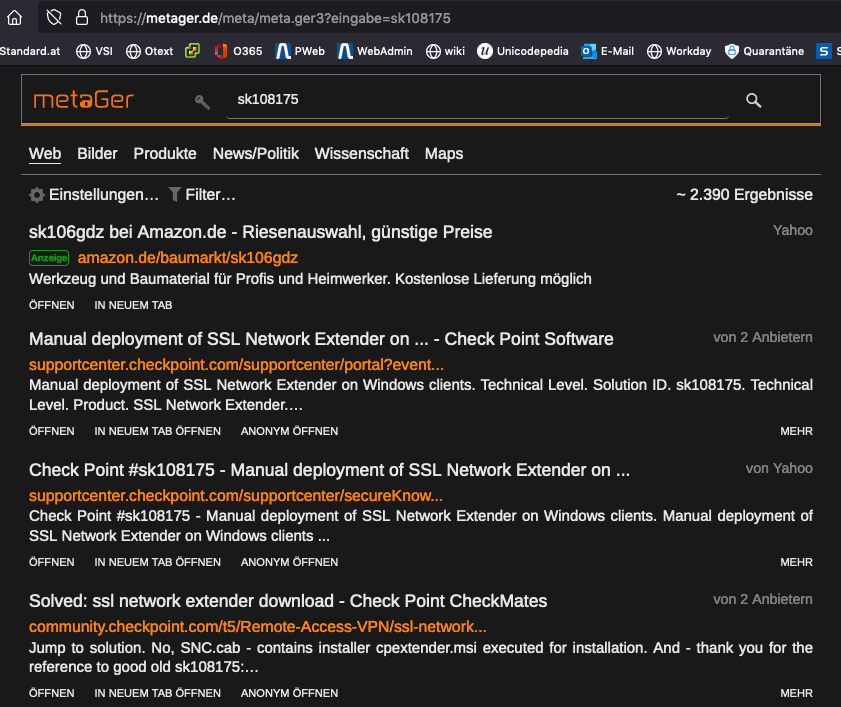Click the site security padlock icon
Viewport: 841px width, 707px height.
coord(82,18)
